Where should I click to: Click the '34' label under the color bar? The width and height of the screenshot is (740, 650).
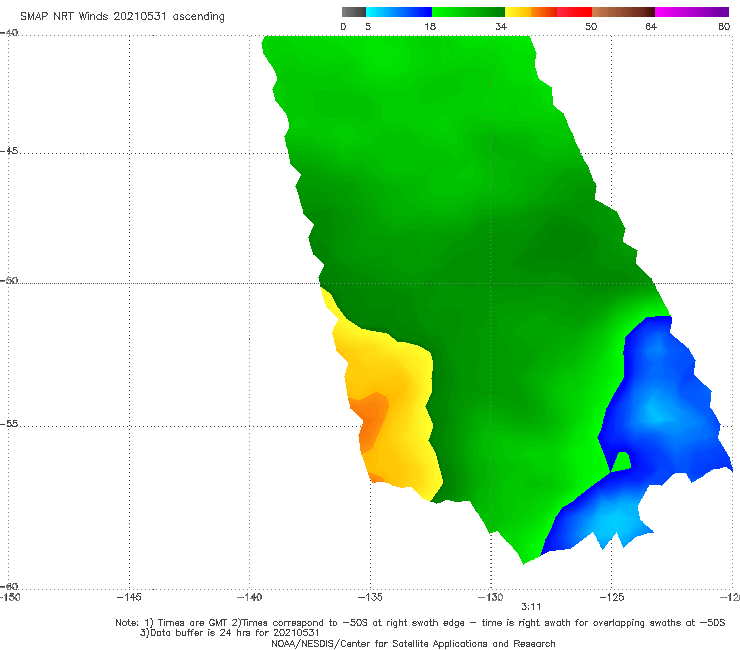[x=501, y=26]
